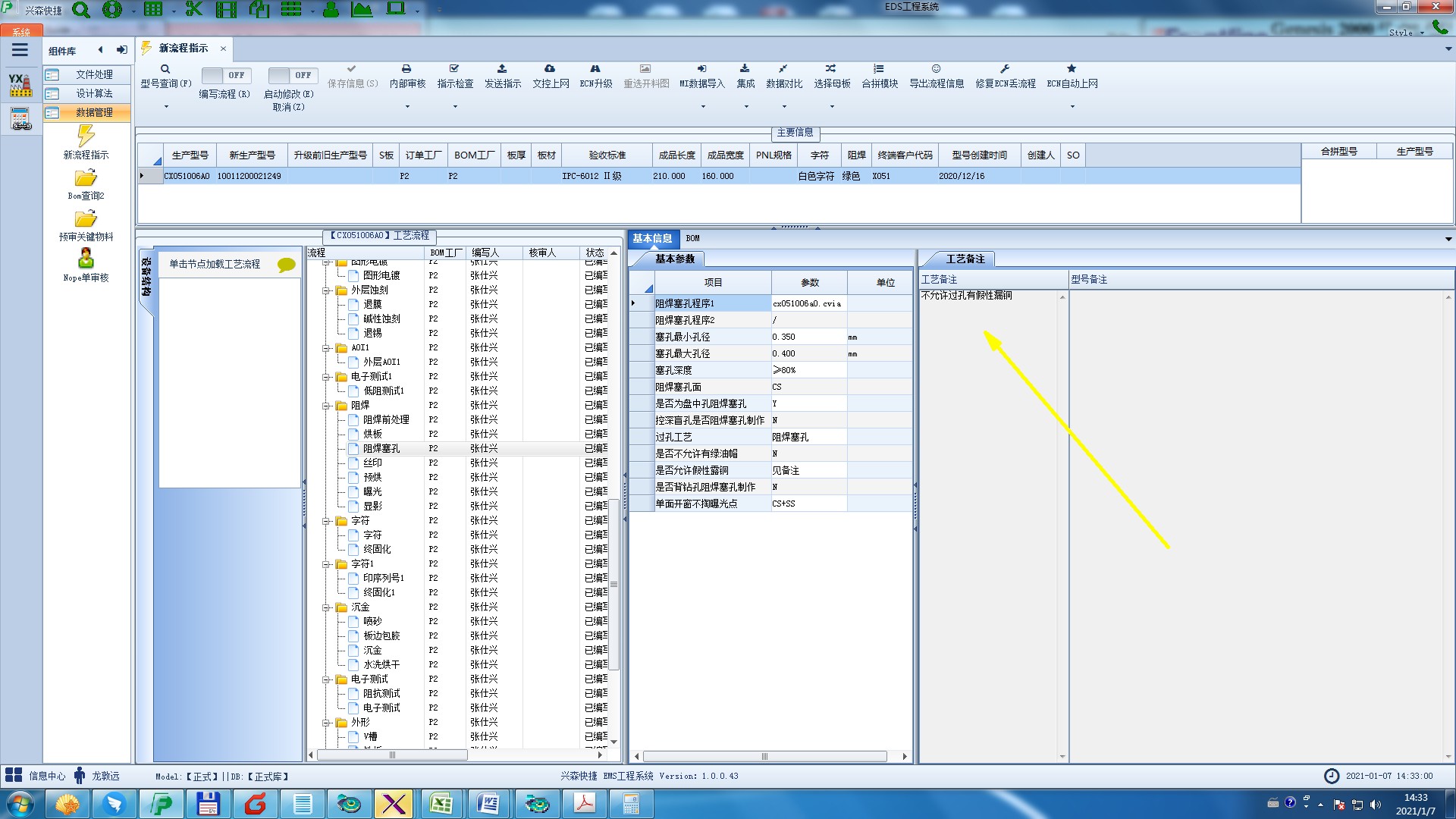Select the 工艺备注 tab
1456x819 pixels.
(965, 259)
